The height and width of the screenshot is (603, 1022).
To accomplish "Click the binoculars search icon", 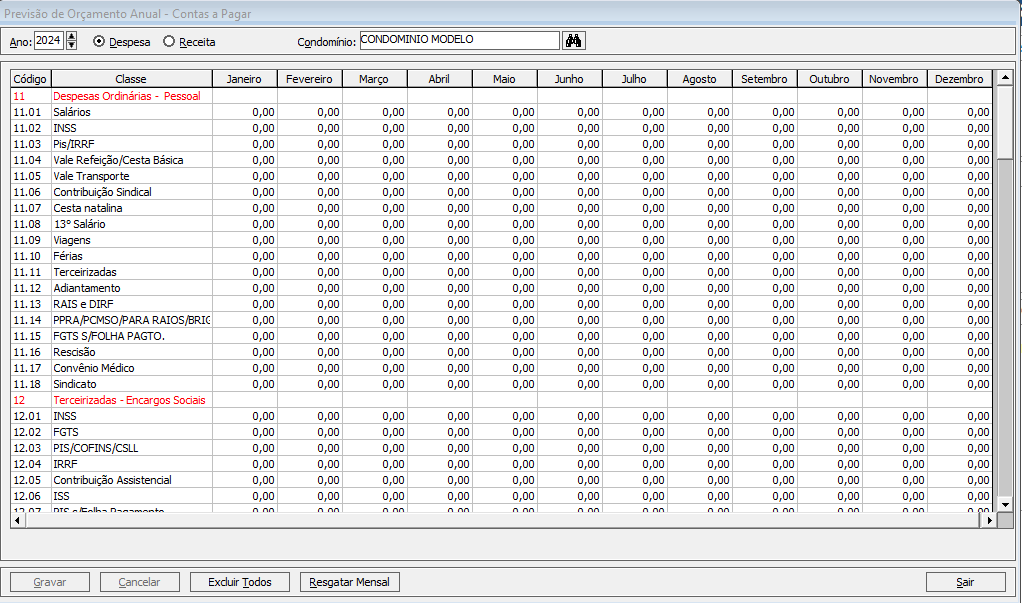I will 574,41.
